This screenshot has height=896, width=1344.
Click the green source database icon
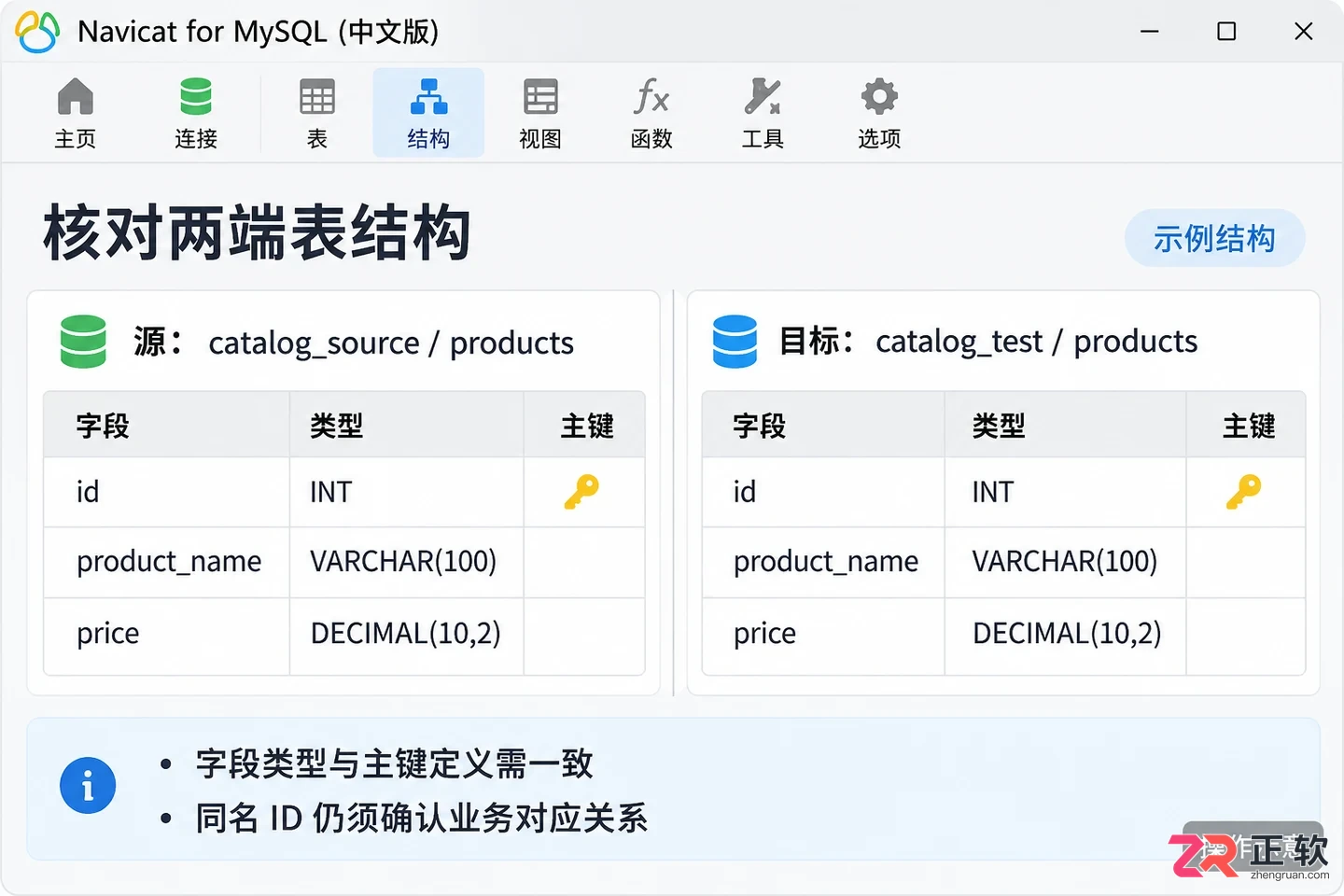[83, 342]
